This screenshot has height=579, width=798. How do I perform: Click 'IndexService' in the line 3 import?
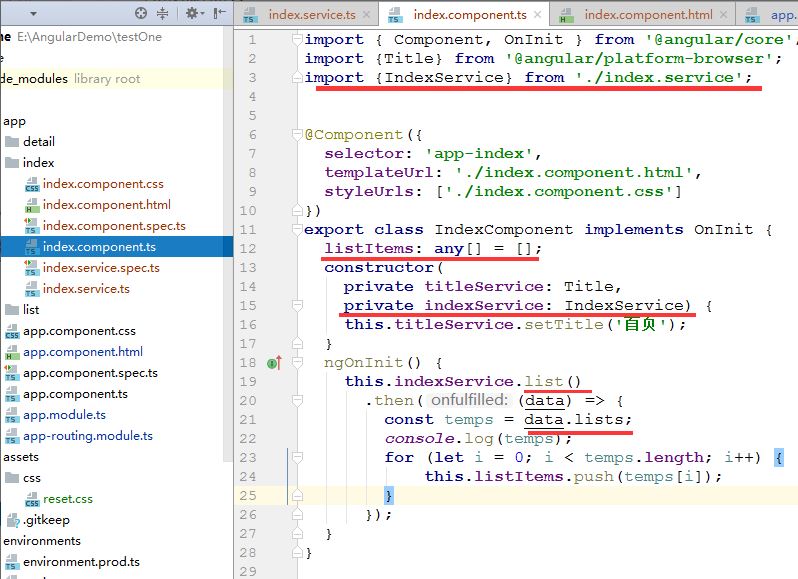(x=444, y=77)
